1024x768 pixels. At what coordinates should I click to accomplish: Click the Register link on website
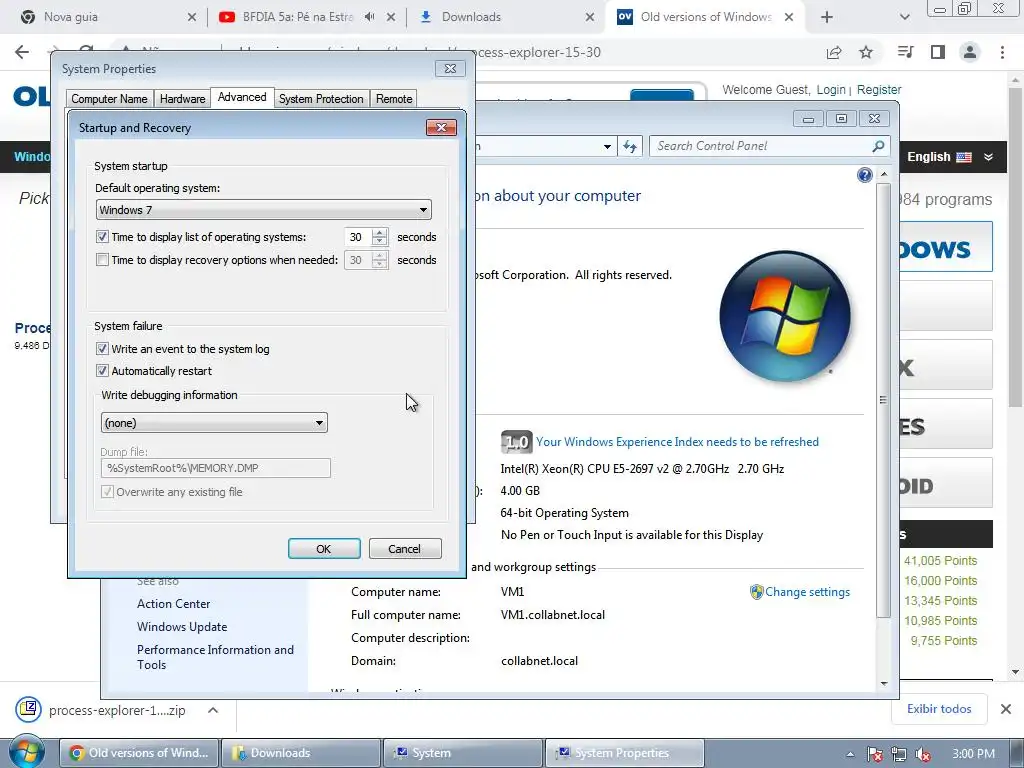tap(878, 89)
